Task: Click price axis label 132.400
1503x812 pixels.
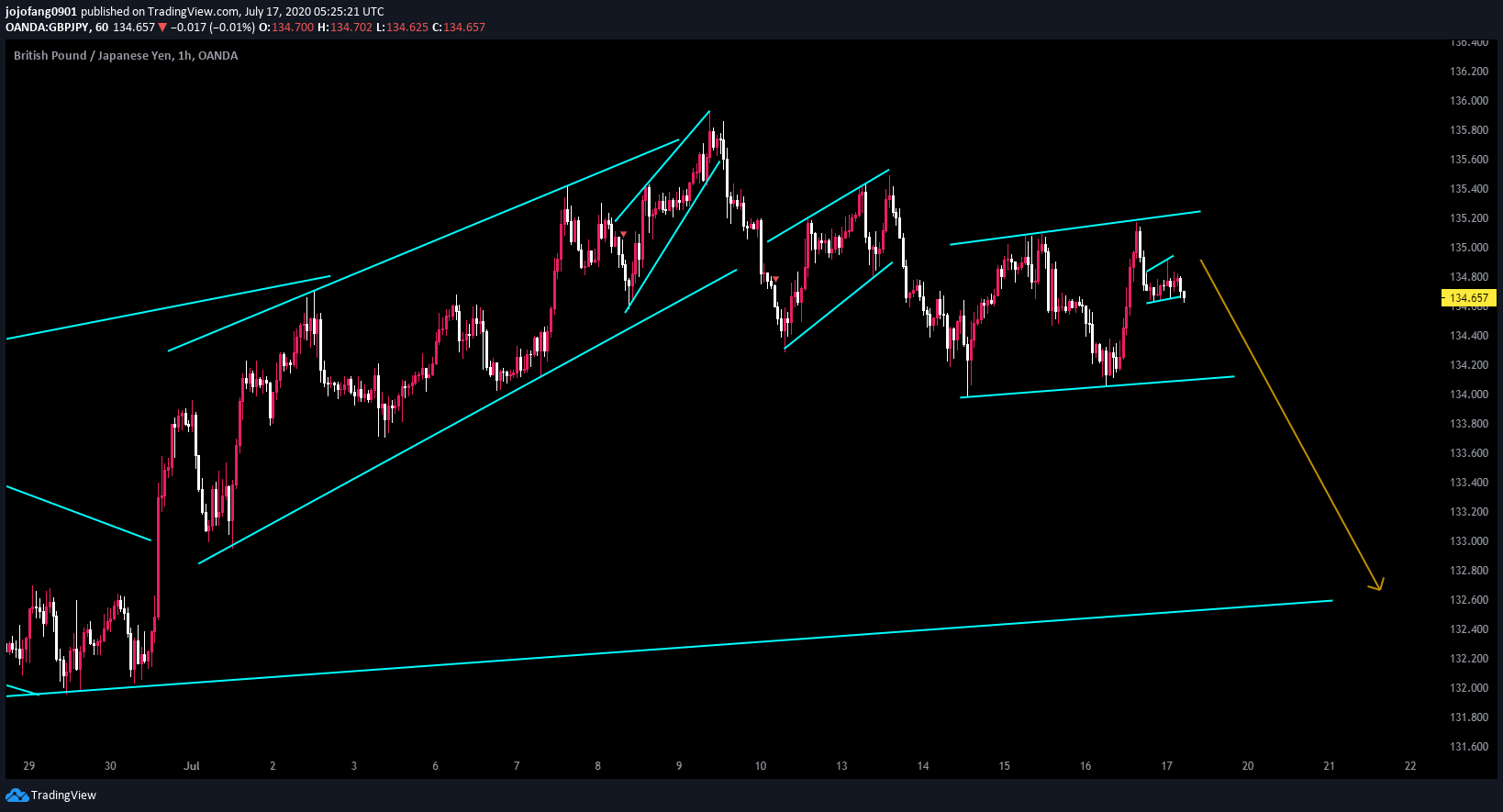Action: pos(1469,629)
